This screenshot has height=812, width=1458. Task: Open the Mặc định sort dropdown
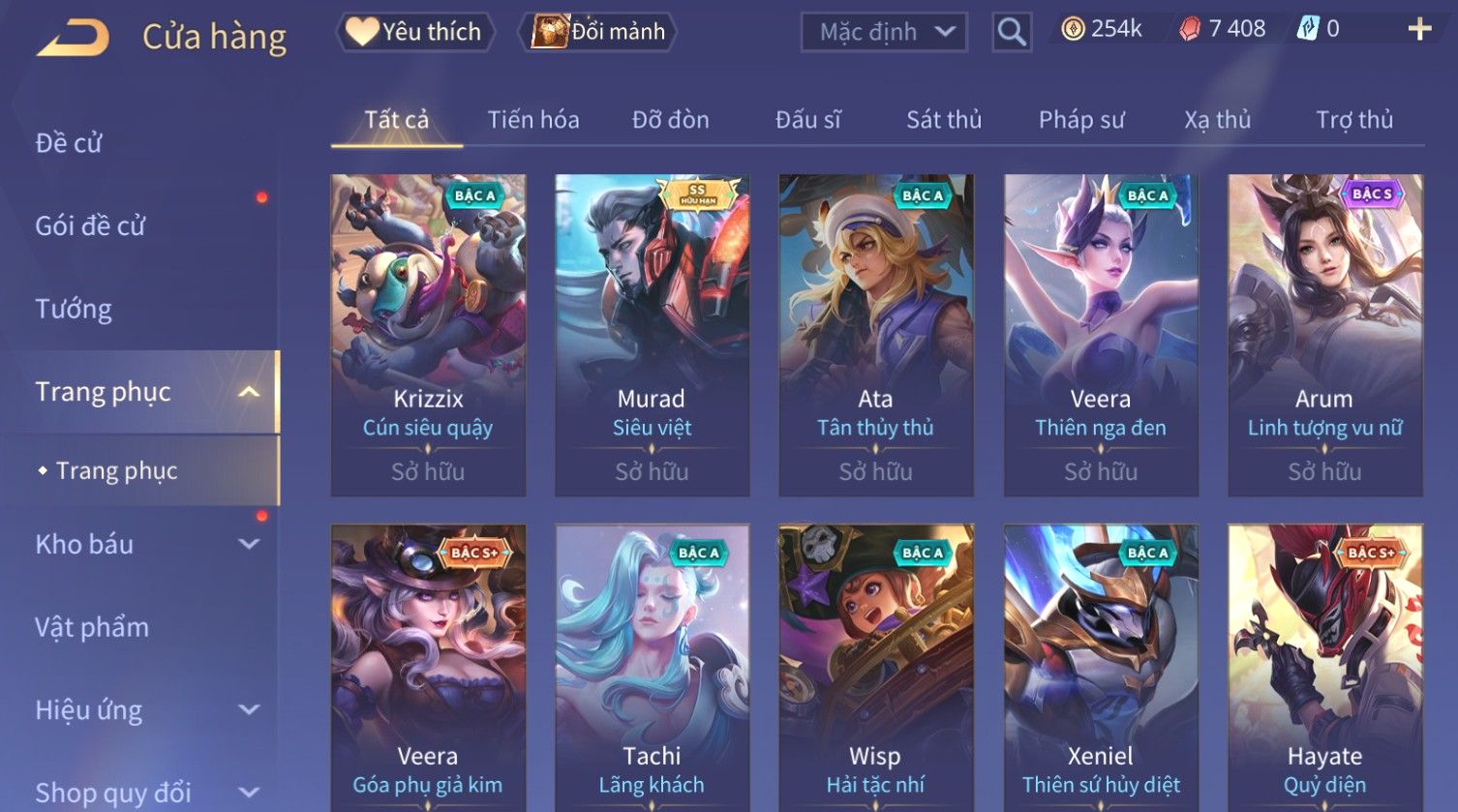[884, 32]
